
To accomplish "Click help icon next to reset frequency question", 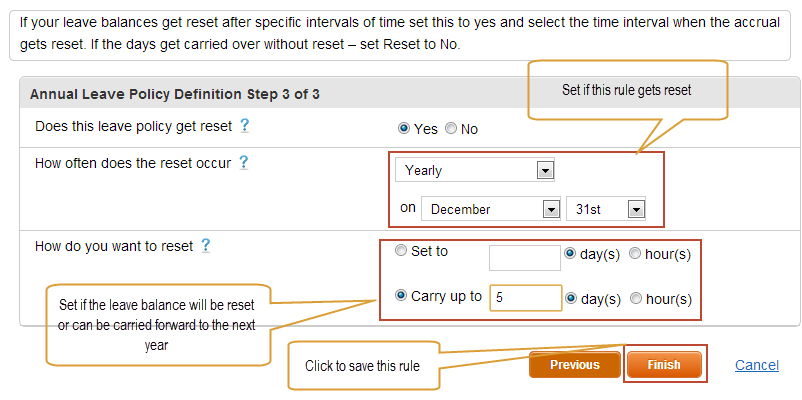I will [243, 163].
